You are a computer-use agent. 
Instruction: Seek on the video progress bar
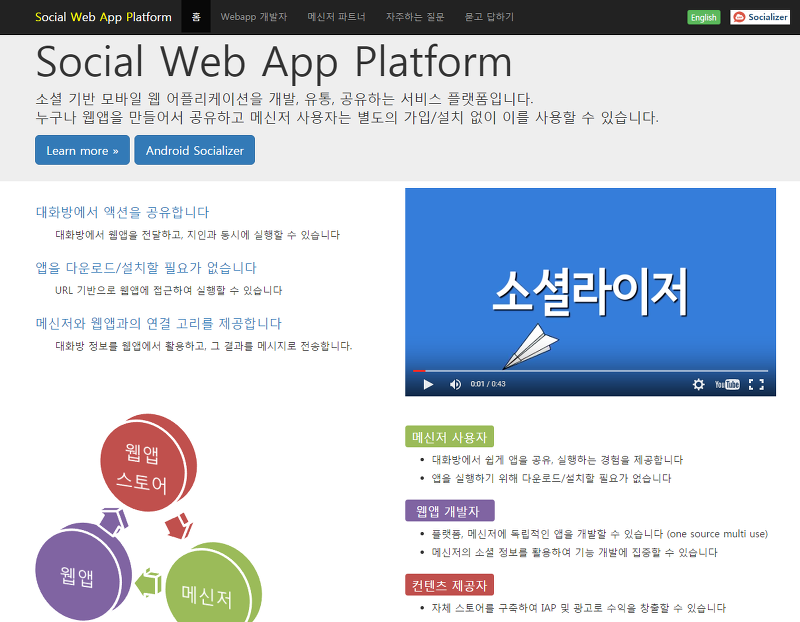(x=590, y=371)
